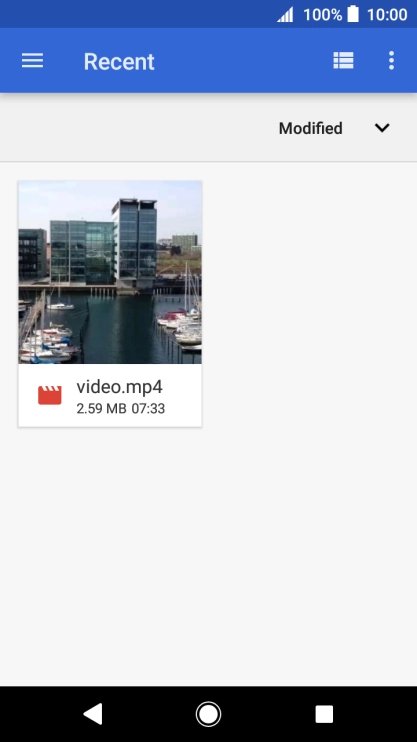This screenshot has width=417, height=742.
Task: Open the three-dot overflow menu
Action: click(391, 61)
